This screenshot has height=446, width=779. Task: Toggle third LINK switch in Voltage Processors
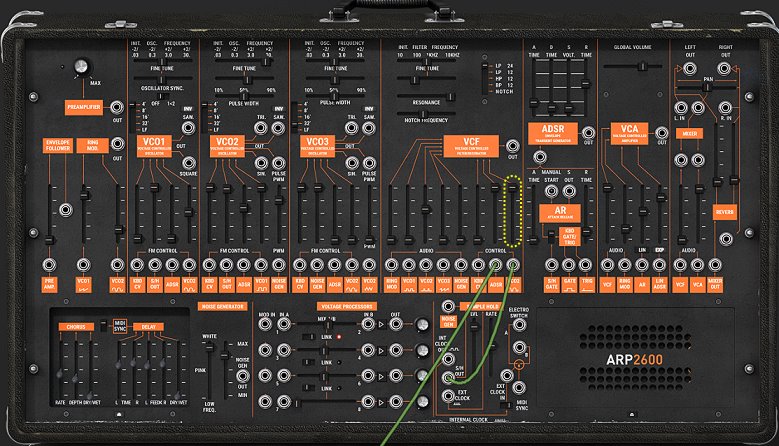point(309,388)
